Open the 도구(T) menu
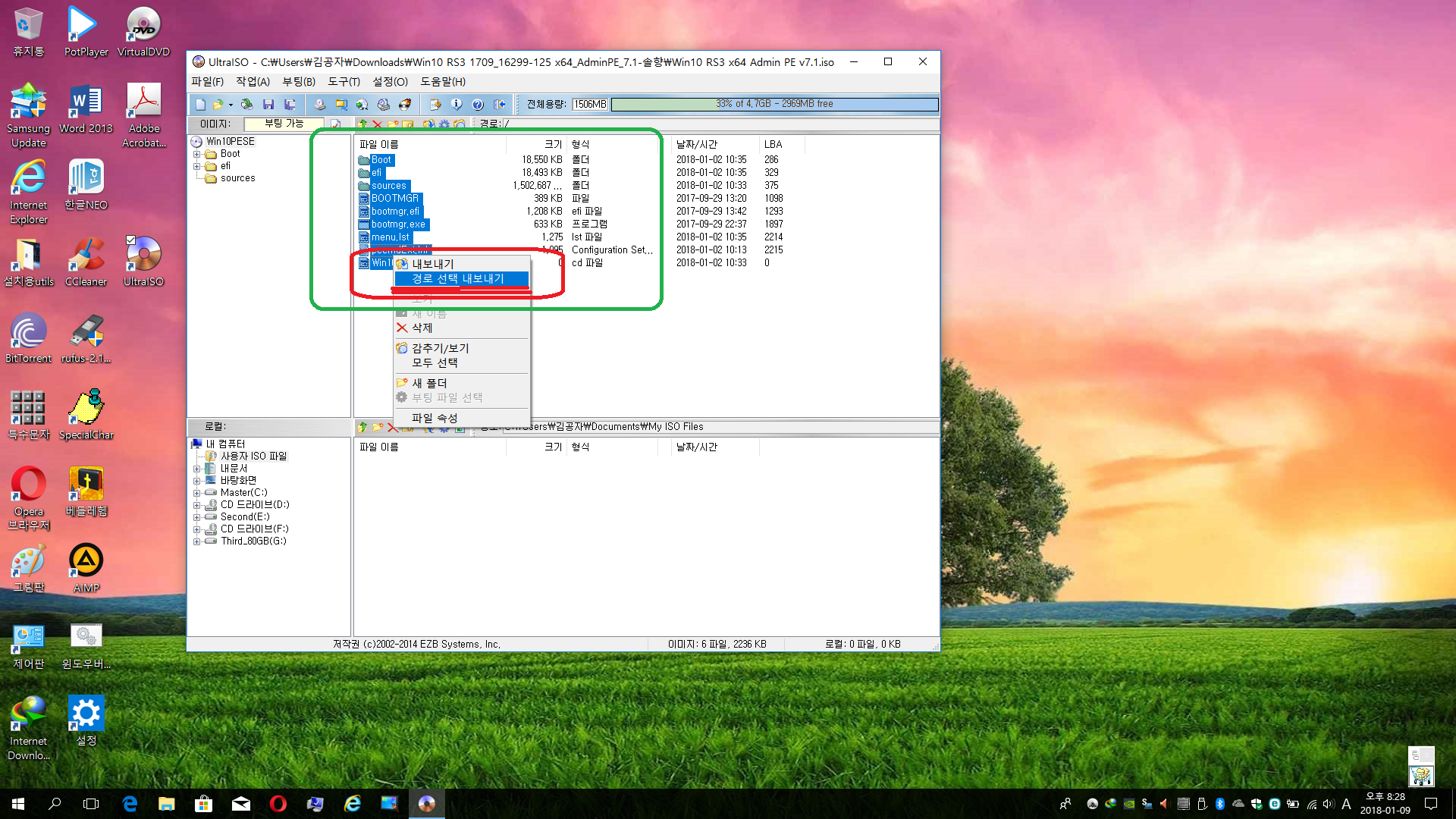The image size is (1456, 819). click(344, 81)
